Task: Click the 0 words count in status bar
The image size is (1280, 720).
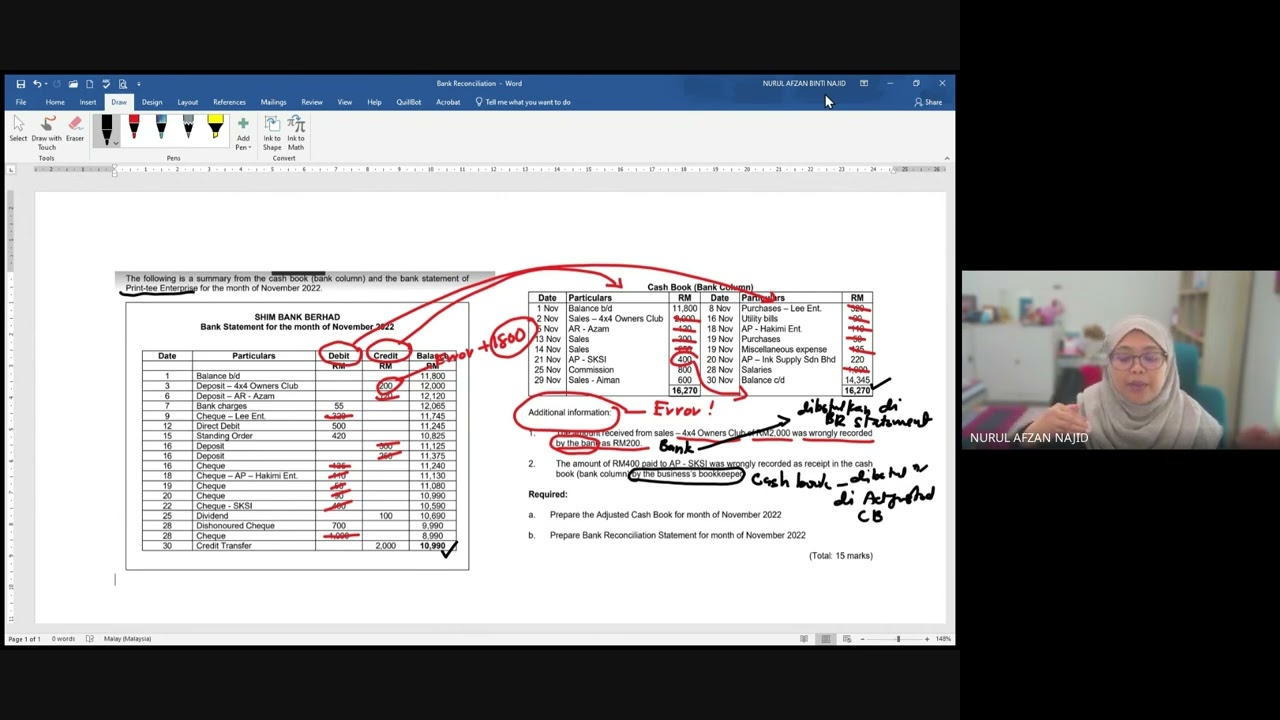Action: tap(64, 639)
